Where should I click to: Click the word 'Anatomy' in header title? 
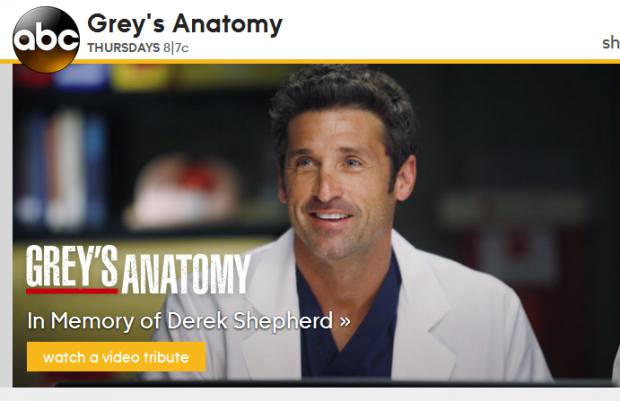pos(227,24)
